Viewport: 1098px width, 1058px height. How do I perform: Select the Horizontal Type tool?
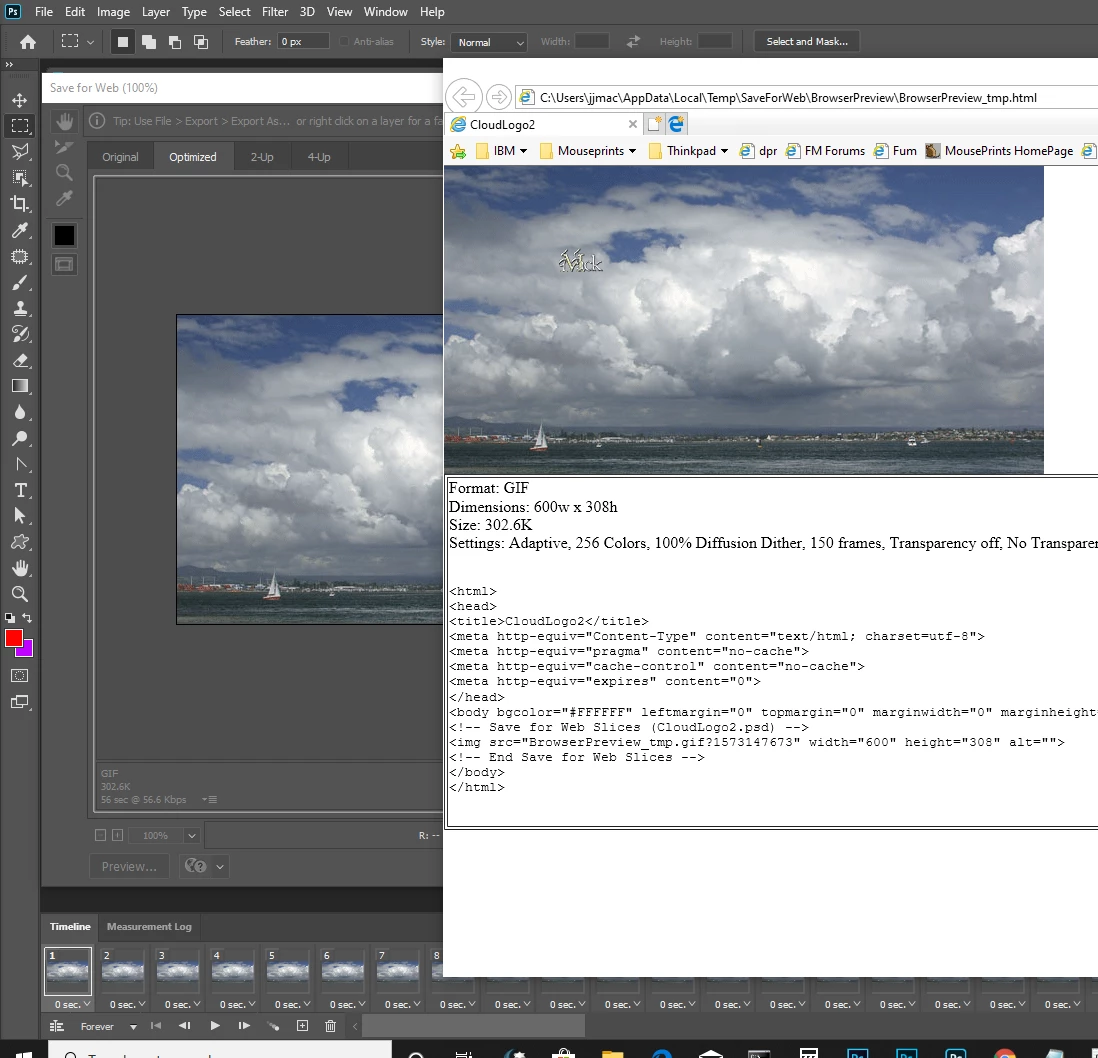(20, 490)
